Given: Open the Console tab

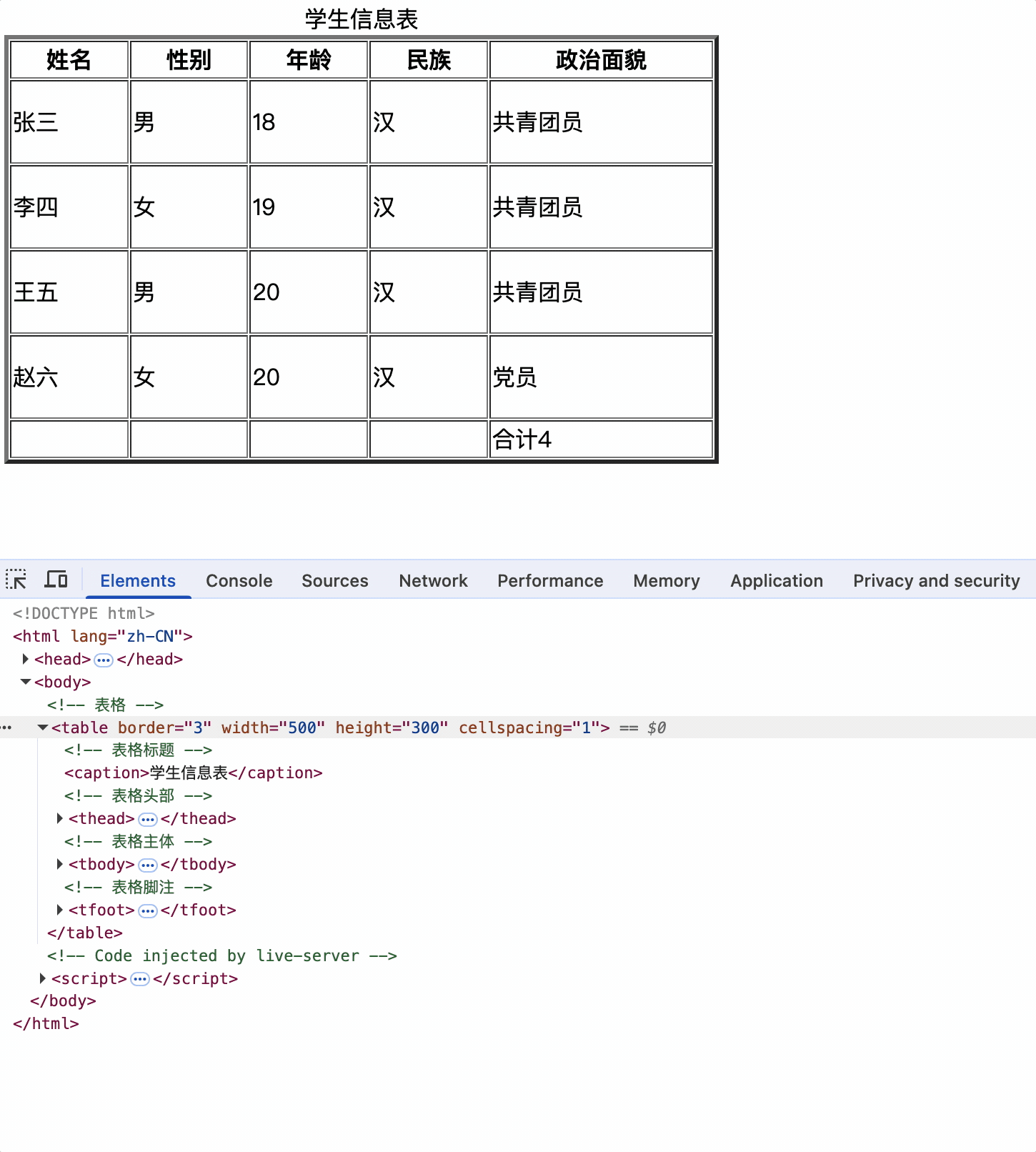Looking at the screenshot, I should tap(239, 580).
